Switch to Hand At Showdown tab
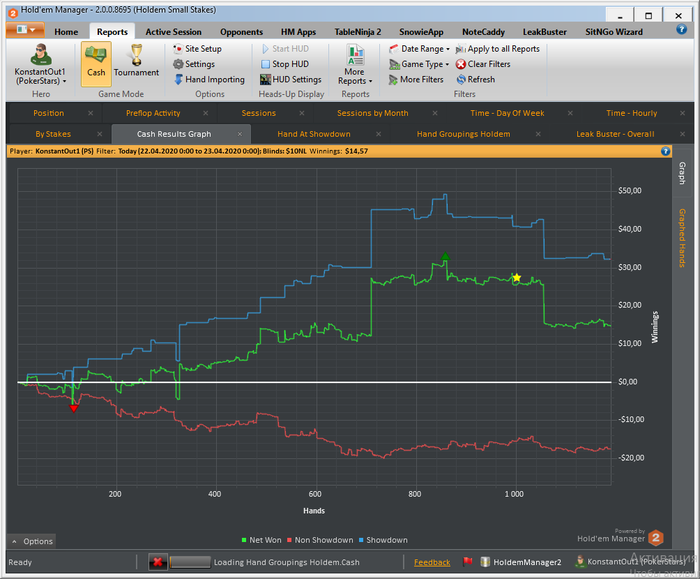700x579 pixels. pyautogui.click(x=314, y=134)
